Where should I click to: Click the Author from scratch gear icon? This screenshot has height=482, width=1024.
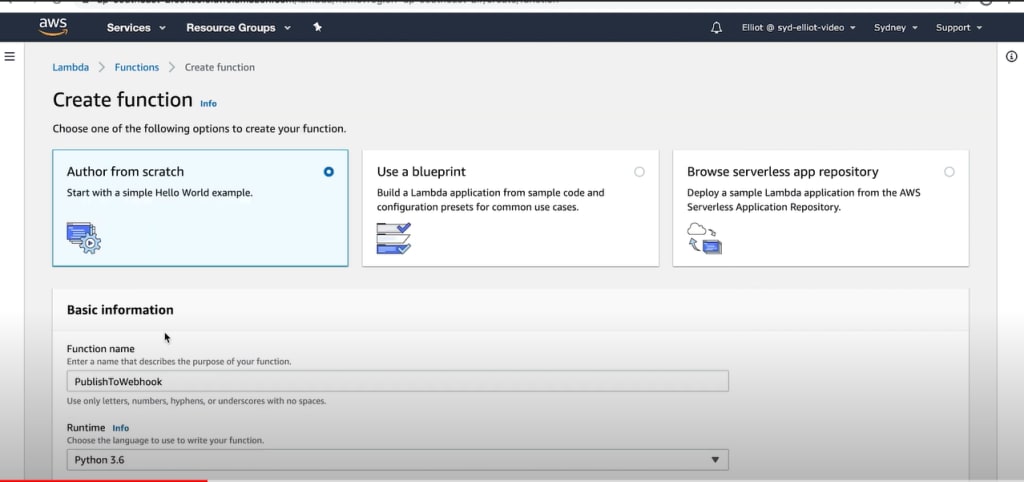(x=84, y=238)
